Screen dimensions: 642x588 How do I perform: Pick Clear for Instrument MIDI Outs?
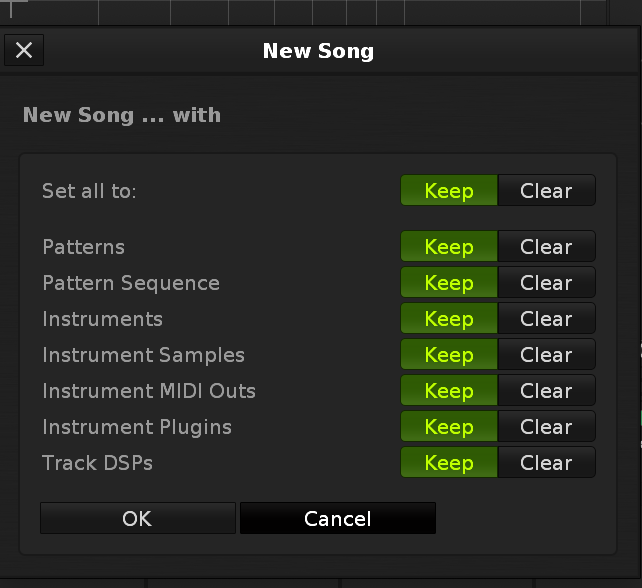(x=546, y=391)
